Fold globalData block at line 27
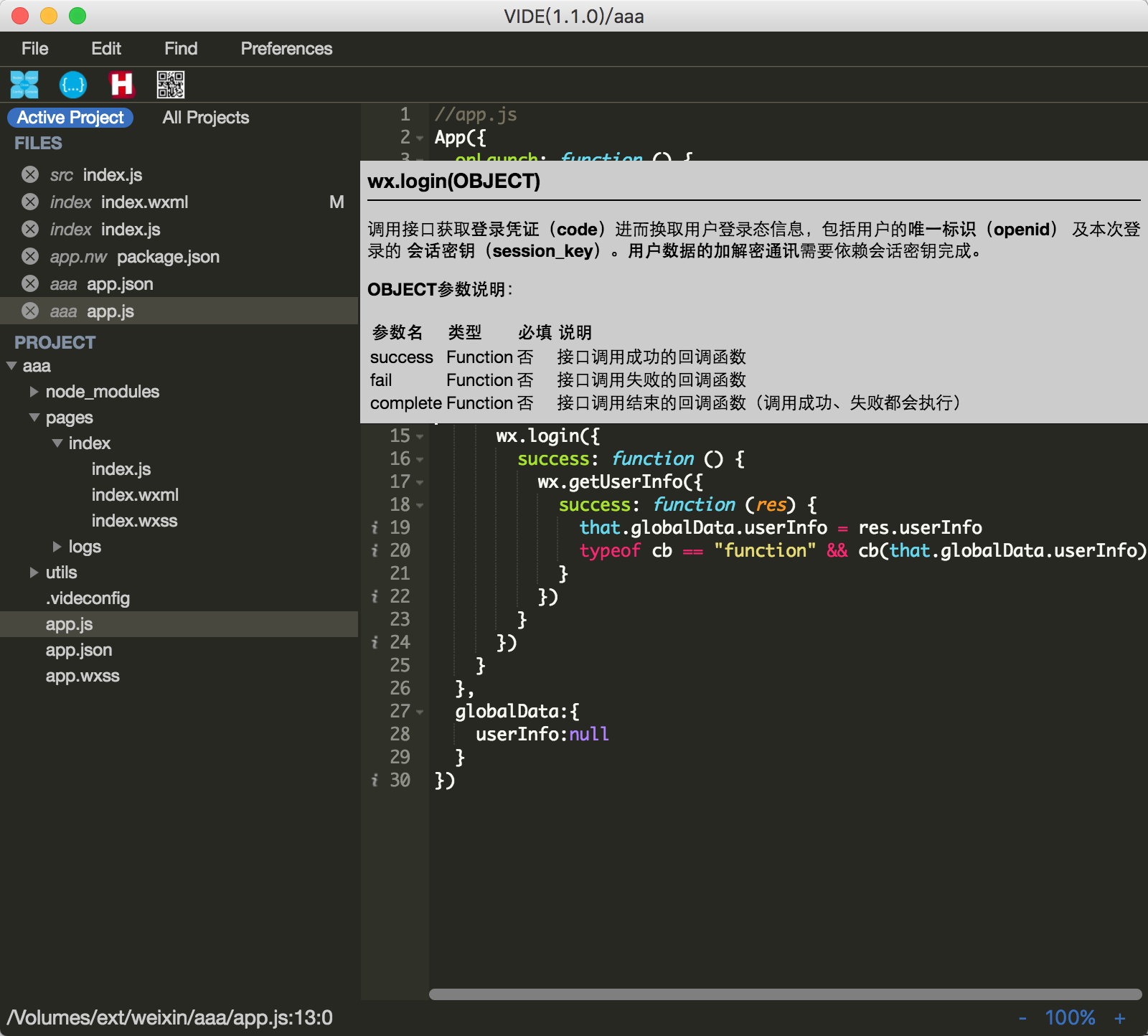Screen dimensions: 1148x1036 [420, 712]
